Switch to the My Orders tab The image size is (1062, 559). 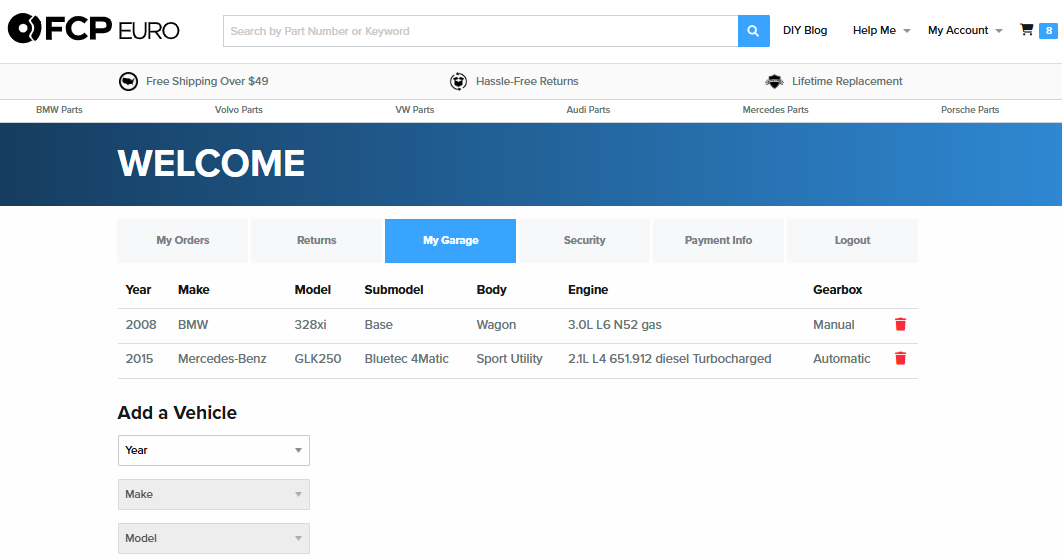(183, 241)
